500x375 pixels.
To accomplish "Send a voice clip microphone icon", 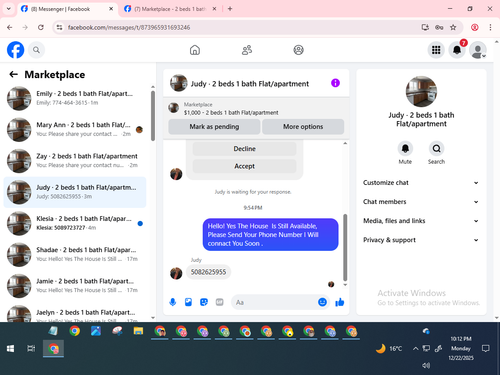I will pos(173,302).
